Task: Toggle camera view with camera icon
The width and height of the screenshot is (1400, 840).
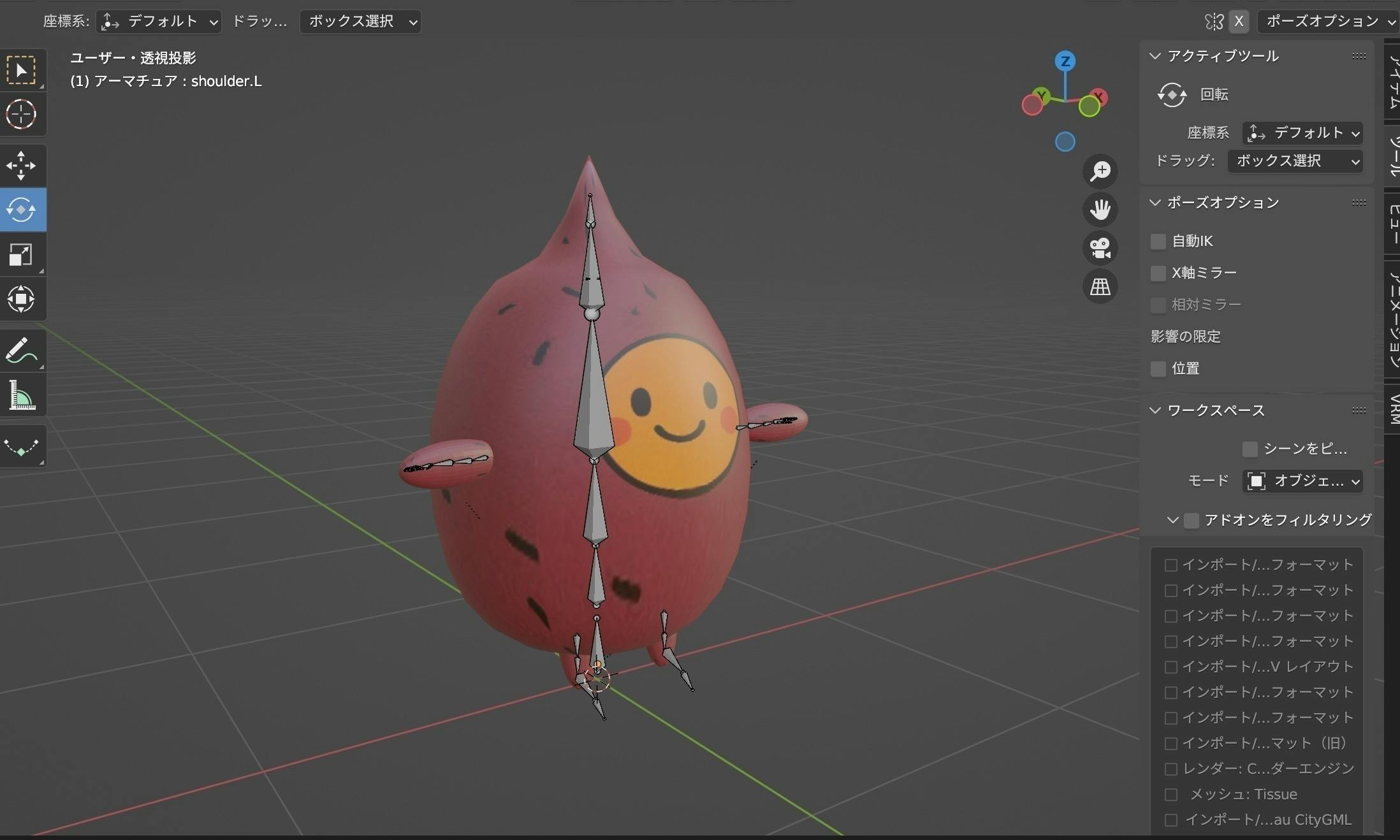Action: point(1100,248)
